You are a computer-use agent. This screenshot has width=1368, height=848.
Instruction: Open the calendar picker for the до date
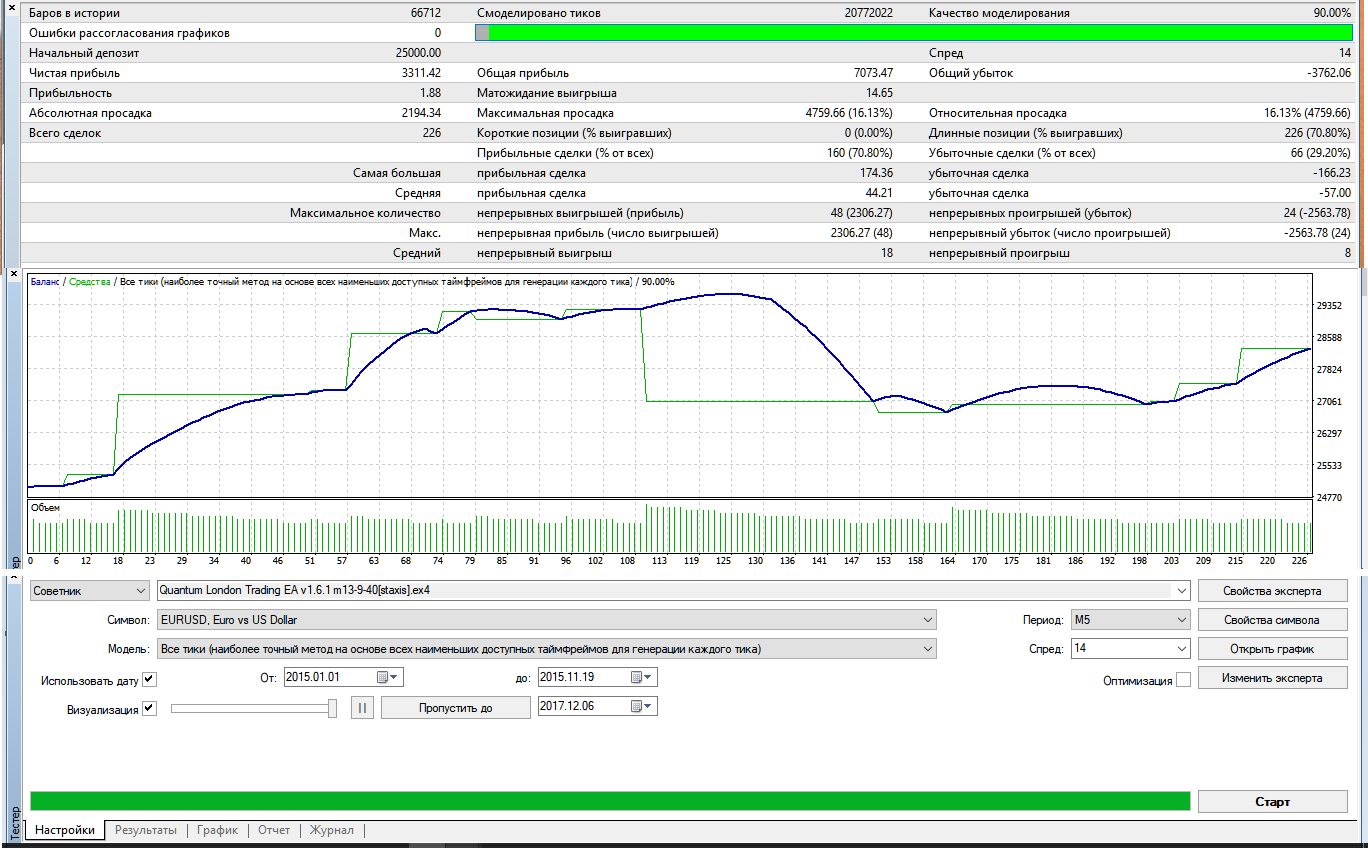coord(642,677)
